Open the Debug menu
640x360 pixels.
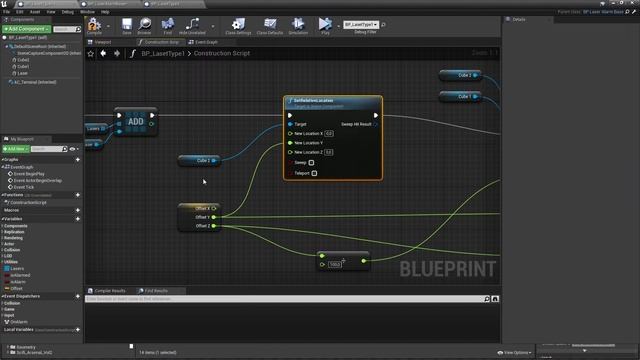point(68,12)
